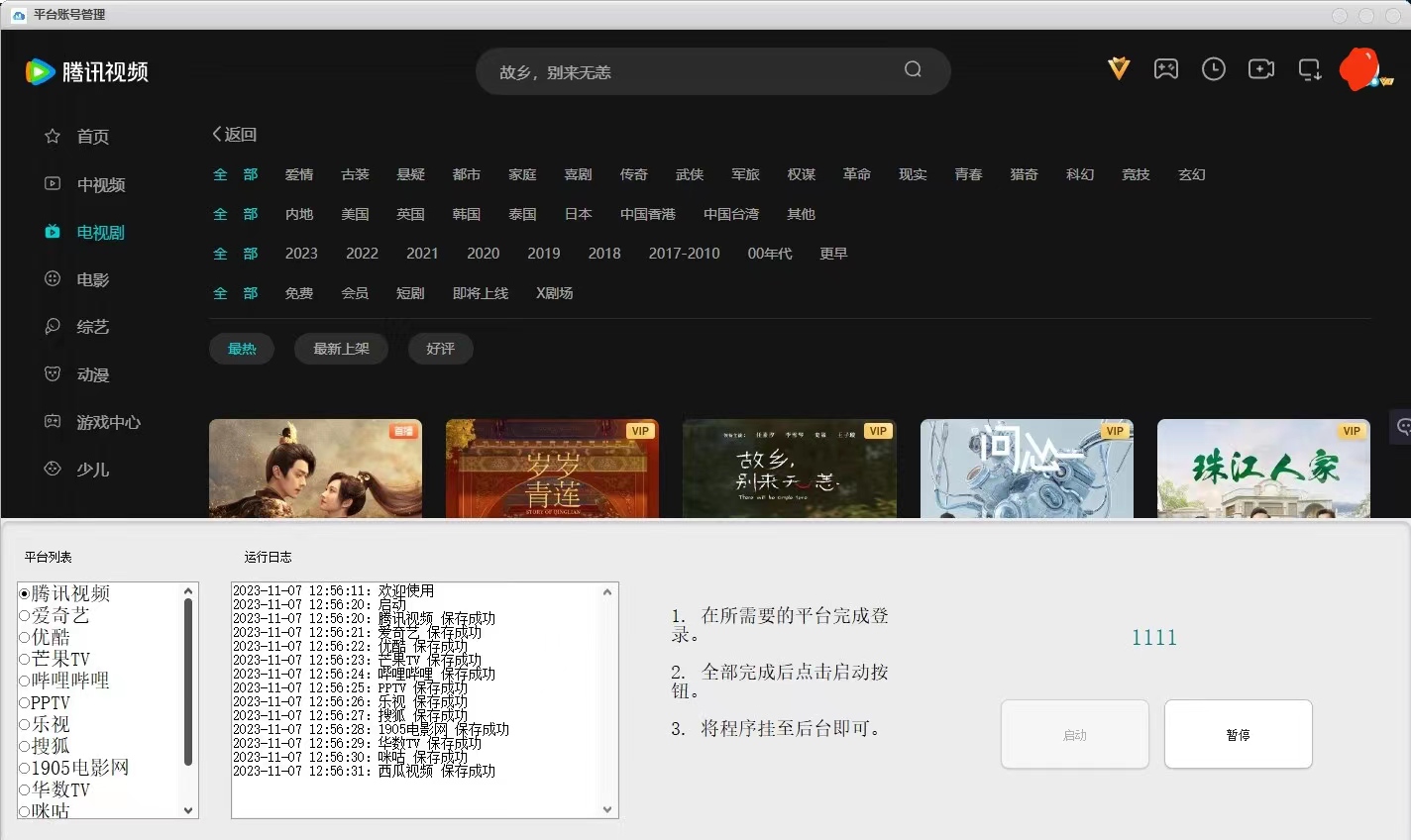Image resolution: width=1411 pixels, height=840 pixels.
Task: Select 芒果TV platform radio button
Action: tap(25, 659)
